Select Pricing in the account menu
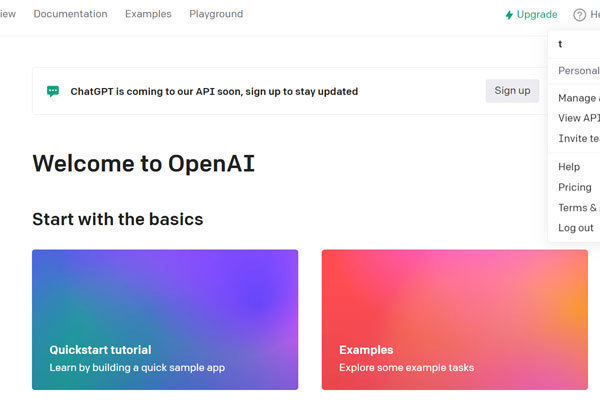 [x=574, y=187]
